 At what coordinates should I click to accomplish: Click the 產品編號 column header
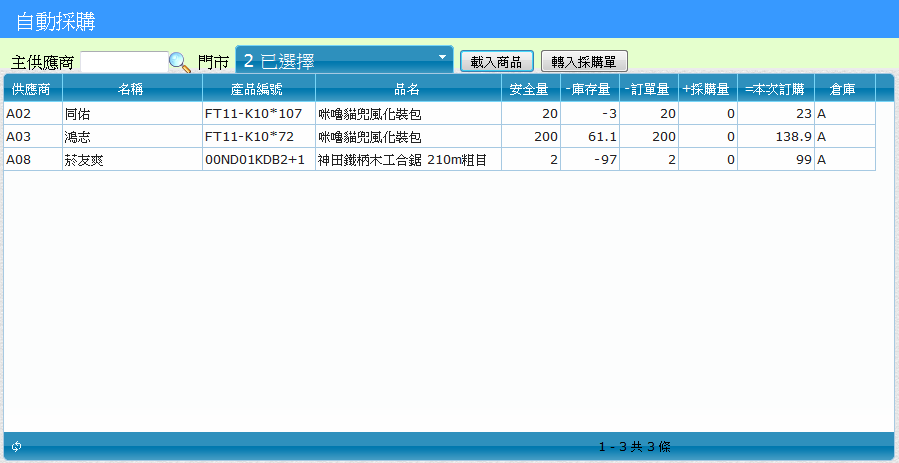[x=258, y=89]
